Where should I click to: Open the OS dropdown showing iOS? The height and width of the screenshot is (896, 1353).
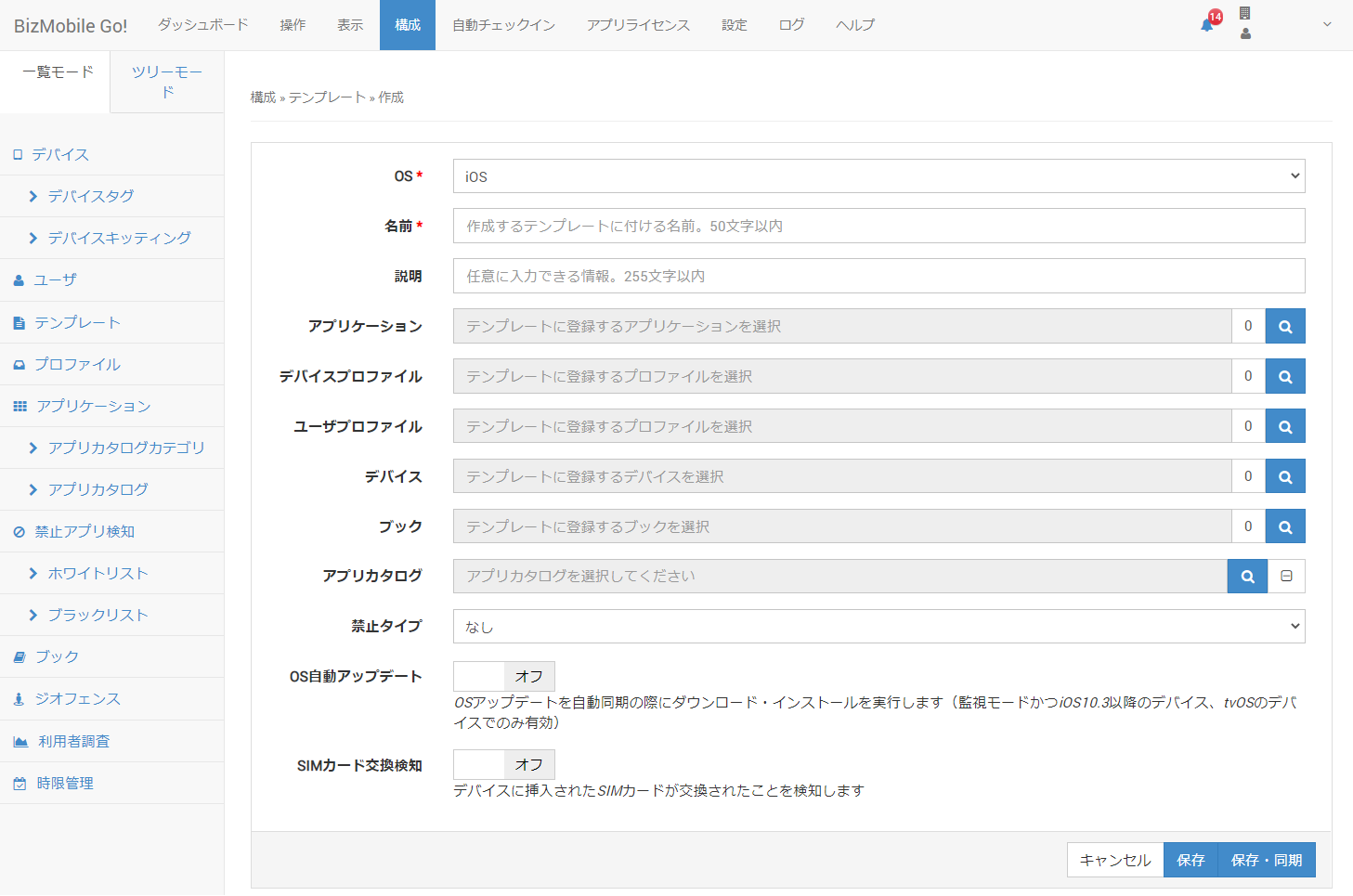click(878, 176)
